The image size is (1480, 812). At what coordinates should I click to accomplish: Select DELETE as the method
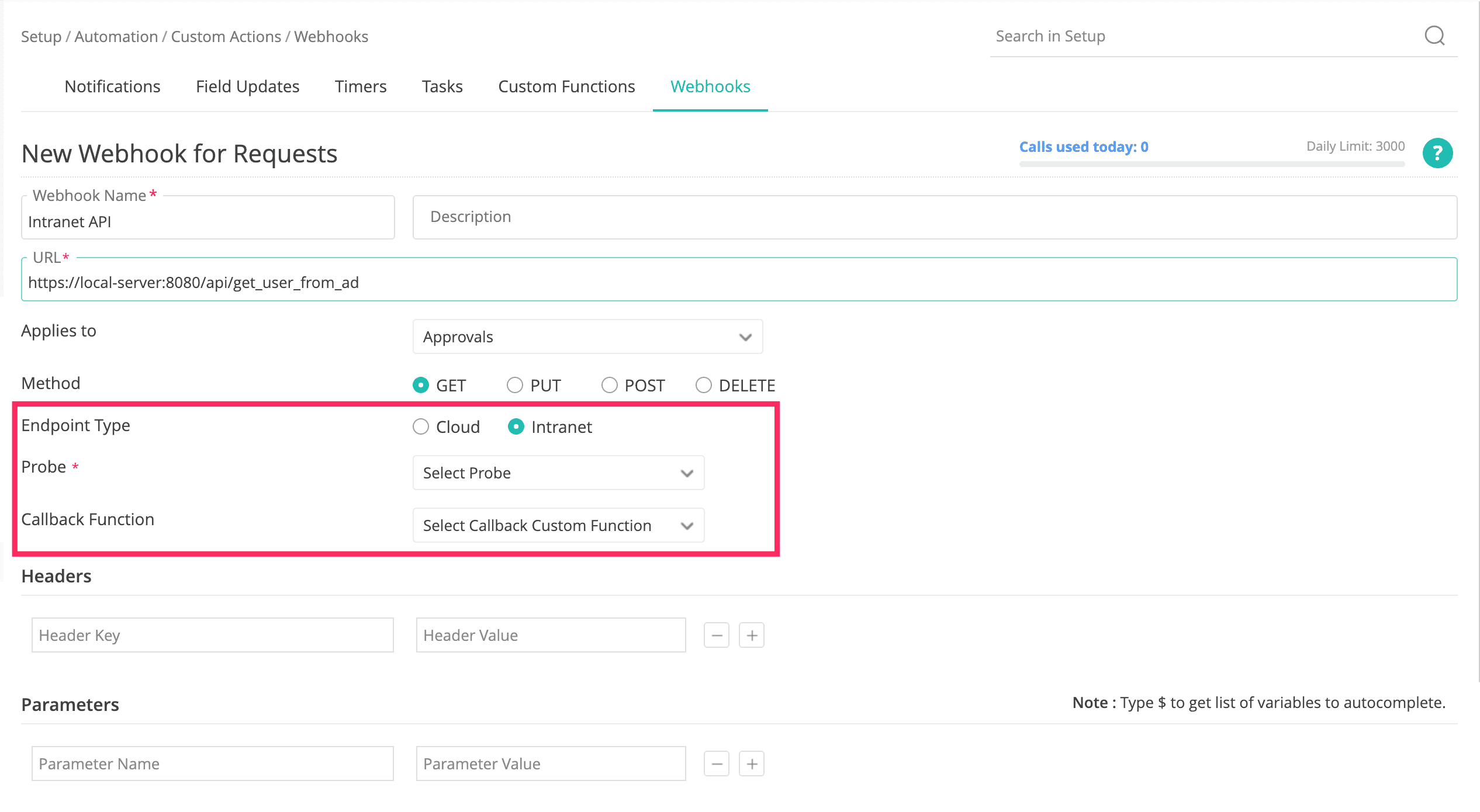pyautogui.click(x=703, y=385)
